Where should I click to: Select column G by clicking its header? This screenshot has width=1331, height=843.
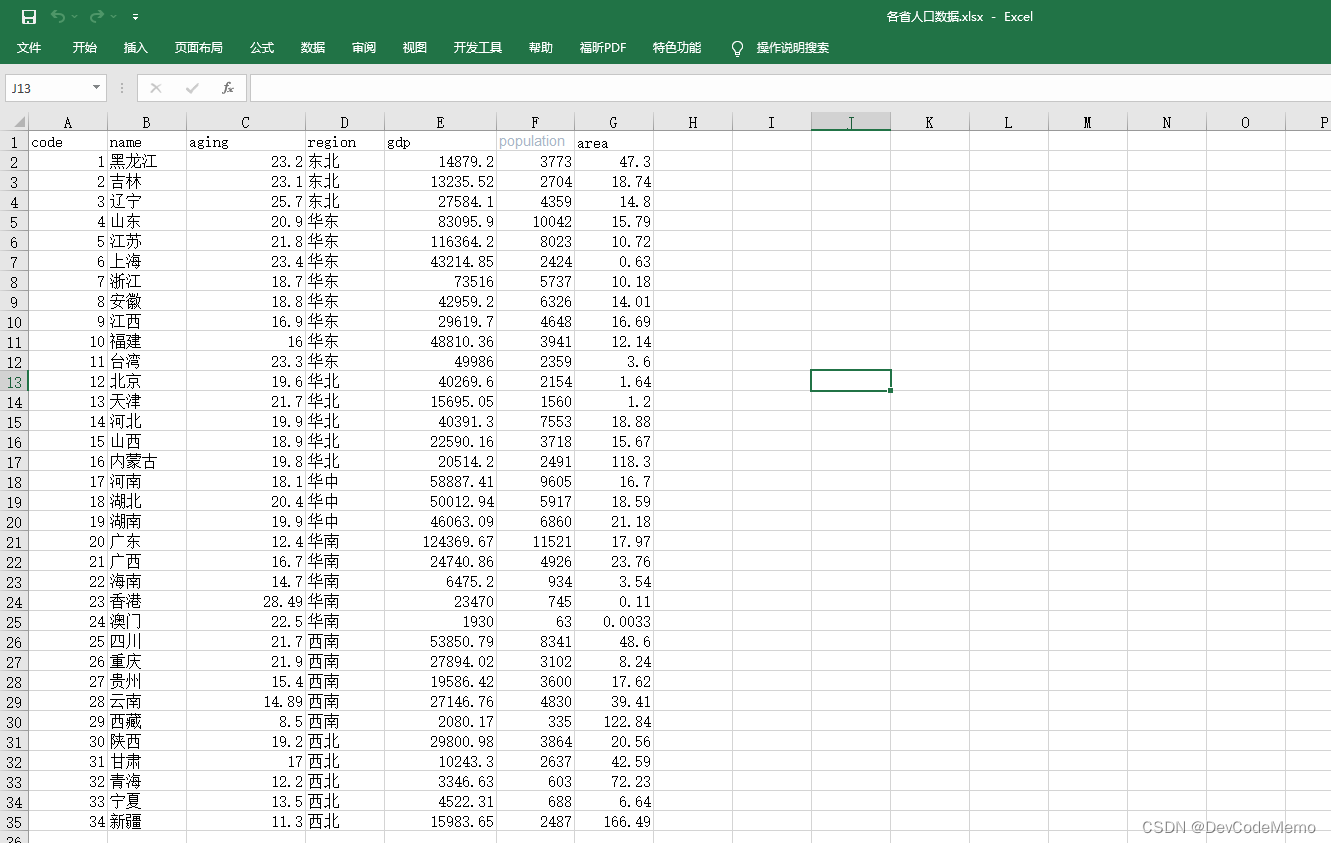(x=613, y=121)
